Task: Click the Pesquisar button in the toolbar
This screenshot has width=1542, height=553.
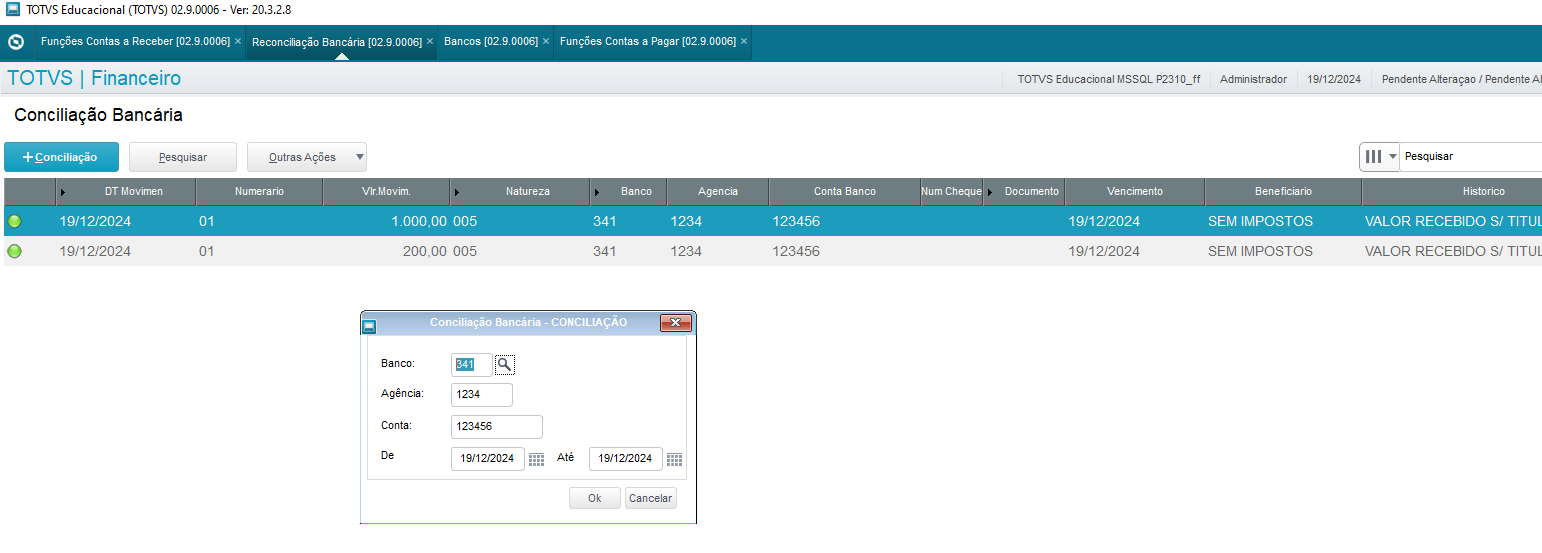Action: pos(182,157)
